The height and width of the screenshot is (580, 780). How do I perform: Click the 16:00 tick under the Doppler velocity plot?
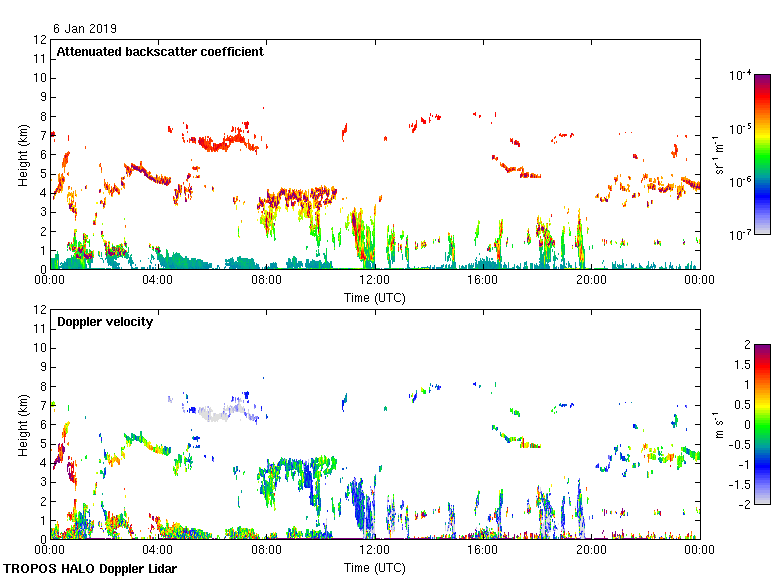(x=483, y=550)
